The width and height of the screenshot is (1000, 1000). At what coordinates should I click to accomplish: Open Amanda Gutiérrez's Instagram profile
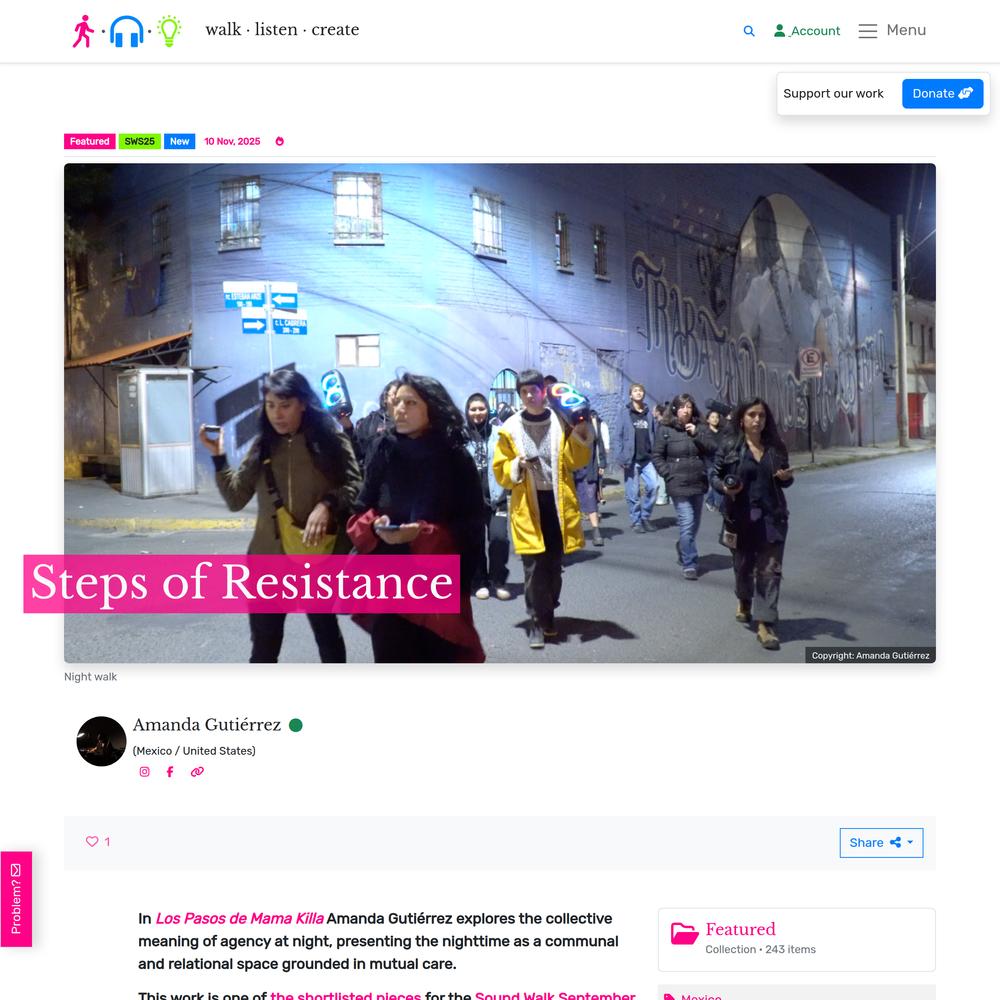pos(144,772)
